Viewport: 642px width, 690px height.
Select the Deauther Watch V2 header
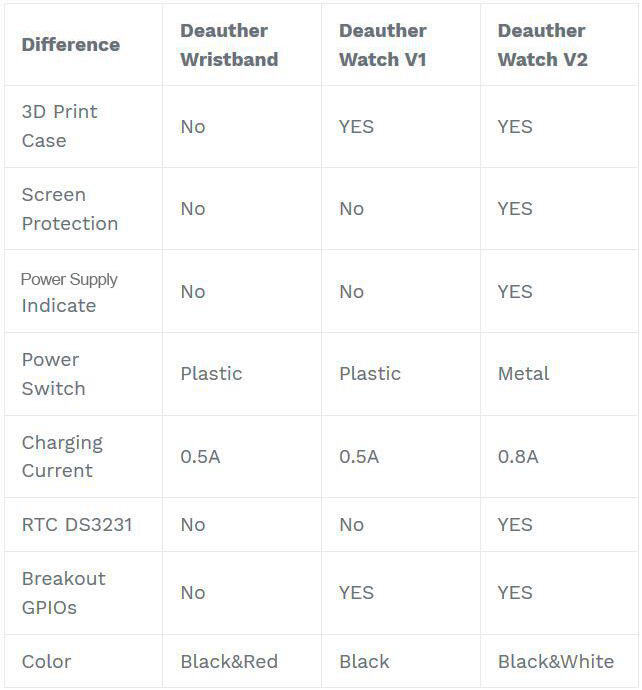(x=543, y=45)
